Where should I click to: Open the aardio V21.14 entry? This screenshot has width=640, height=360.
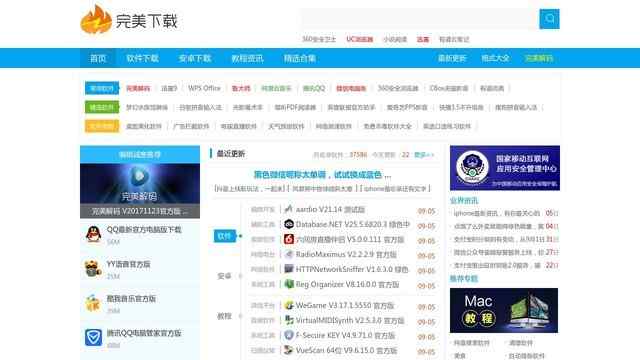[330, 209]
